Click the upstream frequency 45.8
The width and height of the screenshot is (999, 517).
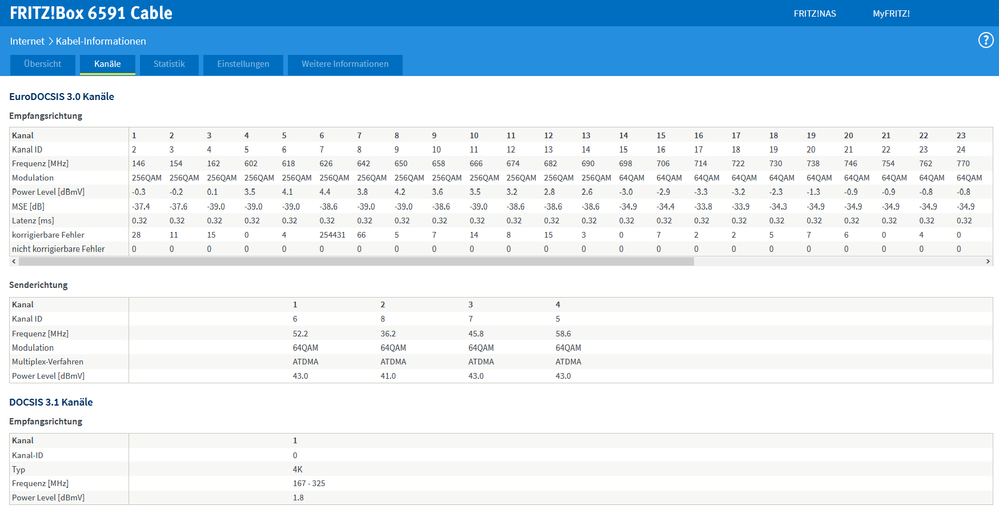476,333
